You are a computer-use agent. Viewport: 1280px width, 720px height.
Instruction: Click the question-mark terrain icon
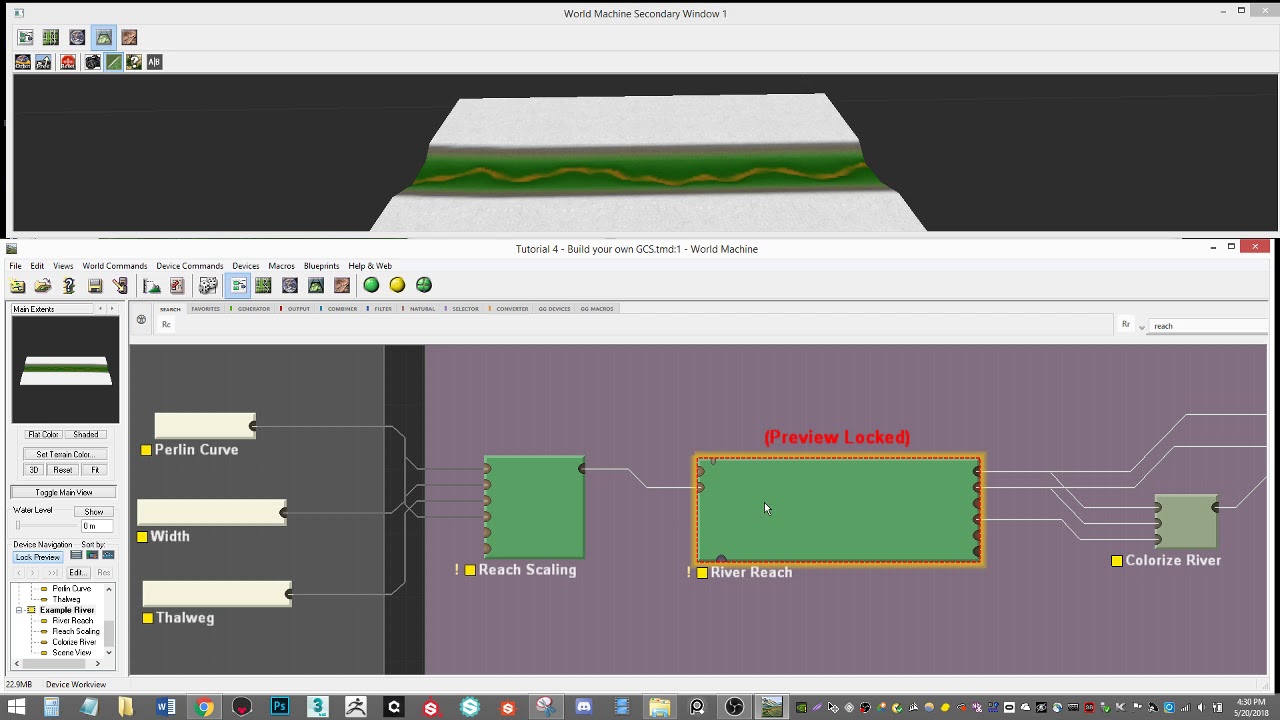point(134,62)
